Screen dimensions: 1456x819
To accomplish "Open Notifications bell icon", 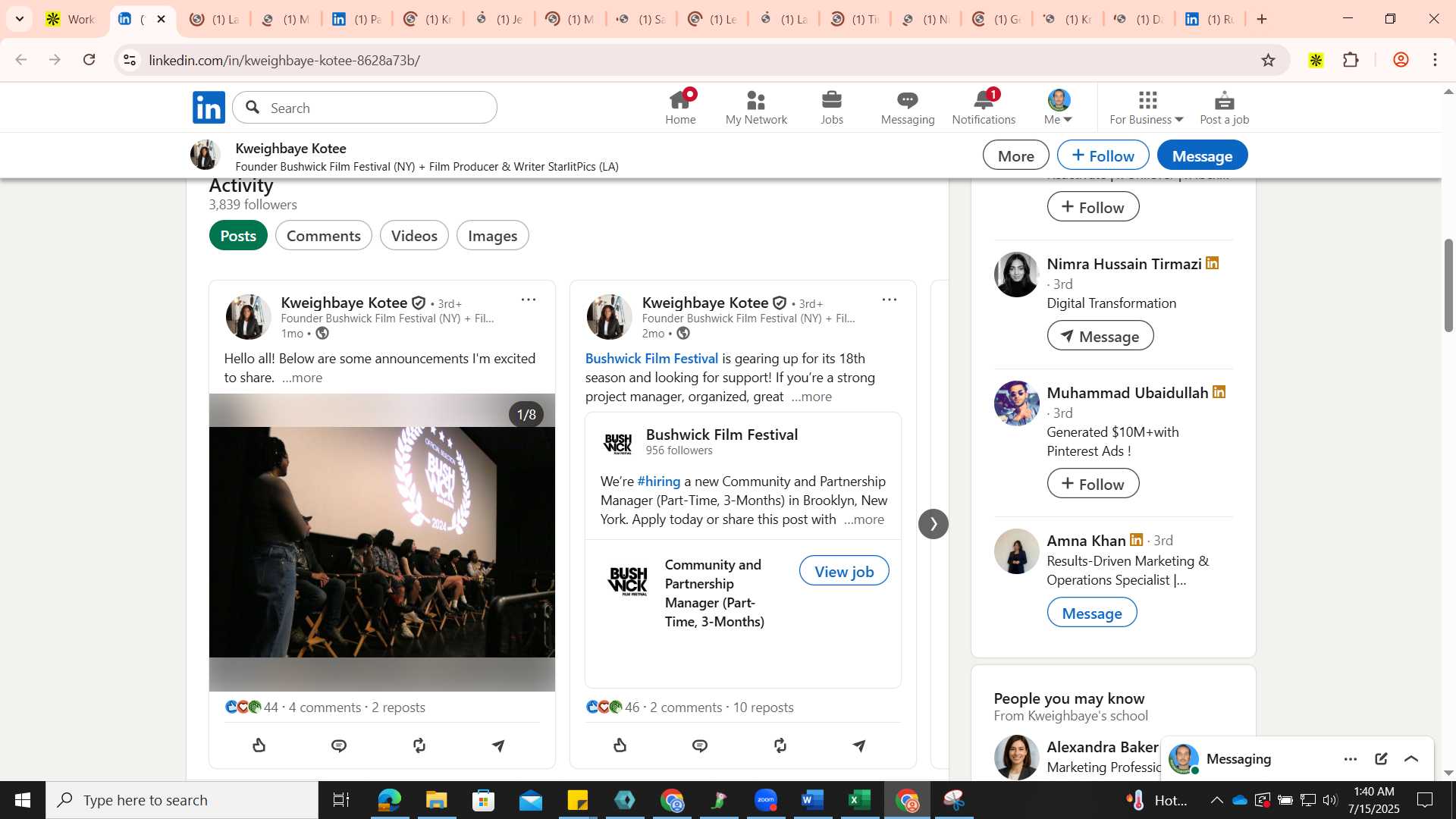I will tap(984, 108).
